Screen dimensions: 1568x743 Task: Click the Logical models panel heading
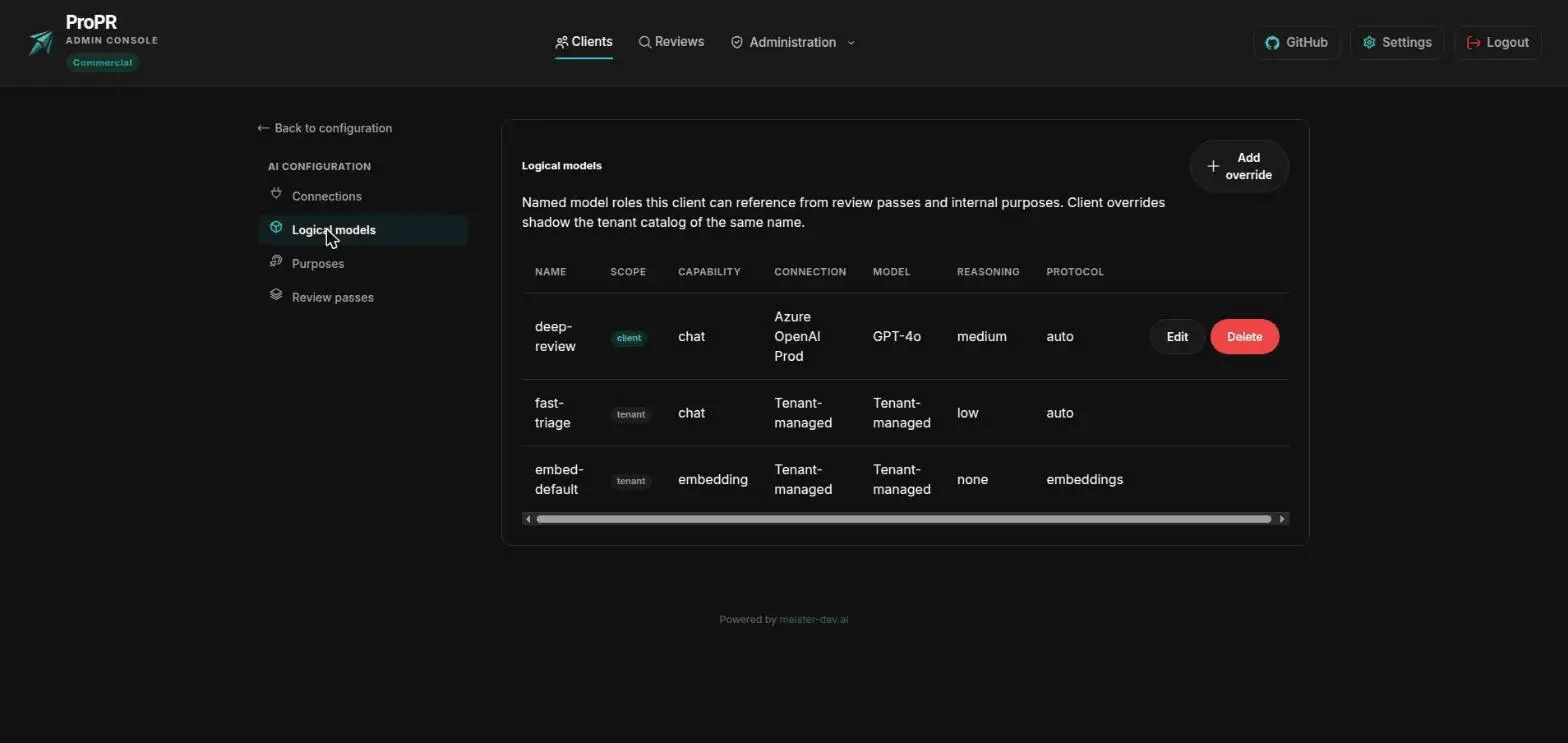[x=562, y=166]
